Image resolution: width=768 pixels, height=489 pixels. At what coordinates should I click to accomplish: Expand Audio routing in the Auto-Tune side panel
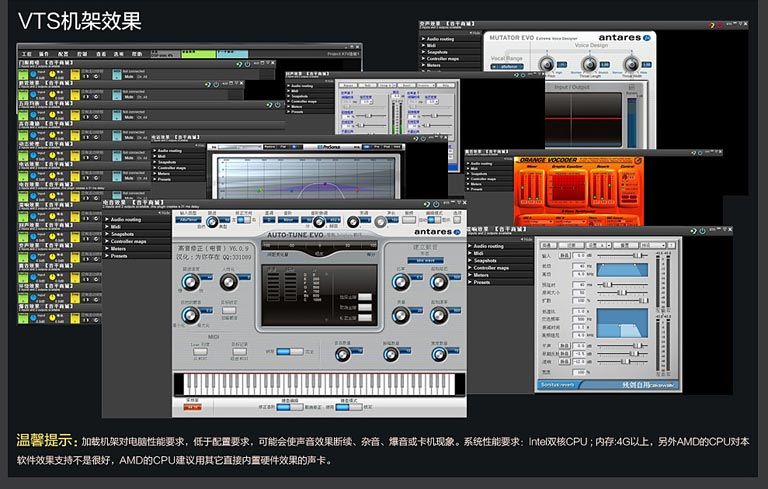[x=126, y=219]
